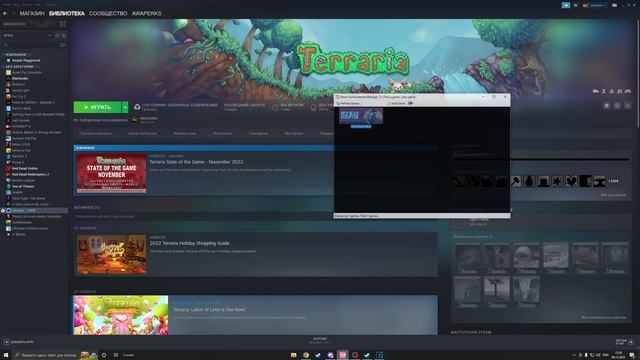Toggle Terraria favorite star icon
Screen dimensions: 640x360
point(627,106)
